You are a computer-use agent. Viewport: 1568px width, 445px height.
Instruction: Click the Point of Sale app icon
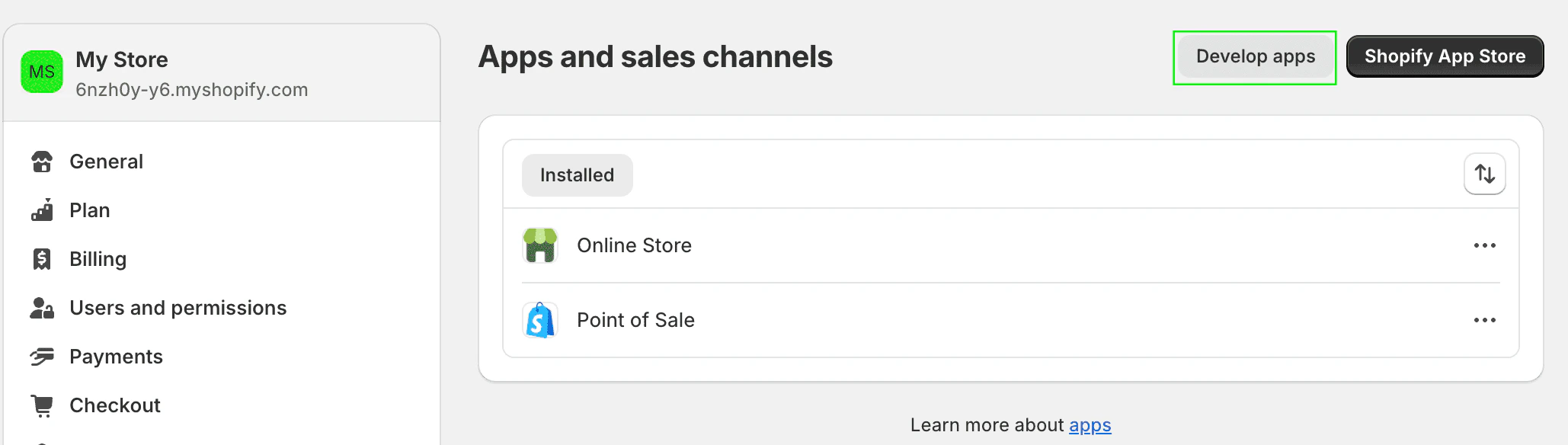point(540,320)
